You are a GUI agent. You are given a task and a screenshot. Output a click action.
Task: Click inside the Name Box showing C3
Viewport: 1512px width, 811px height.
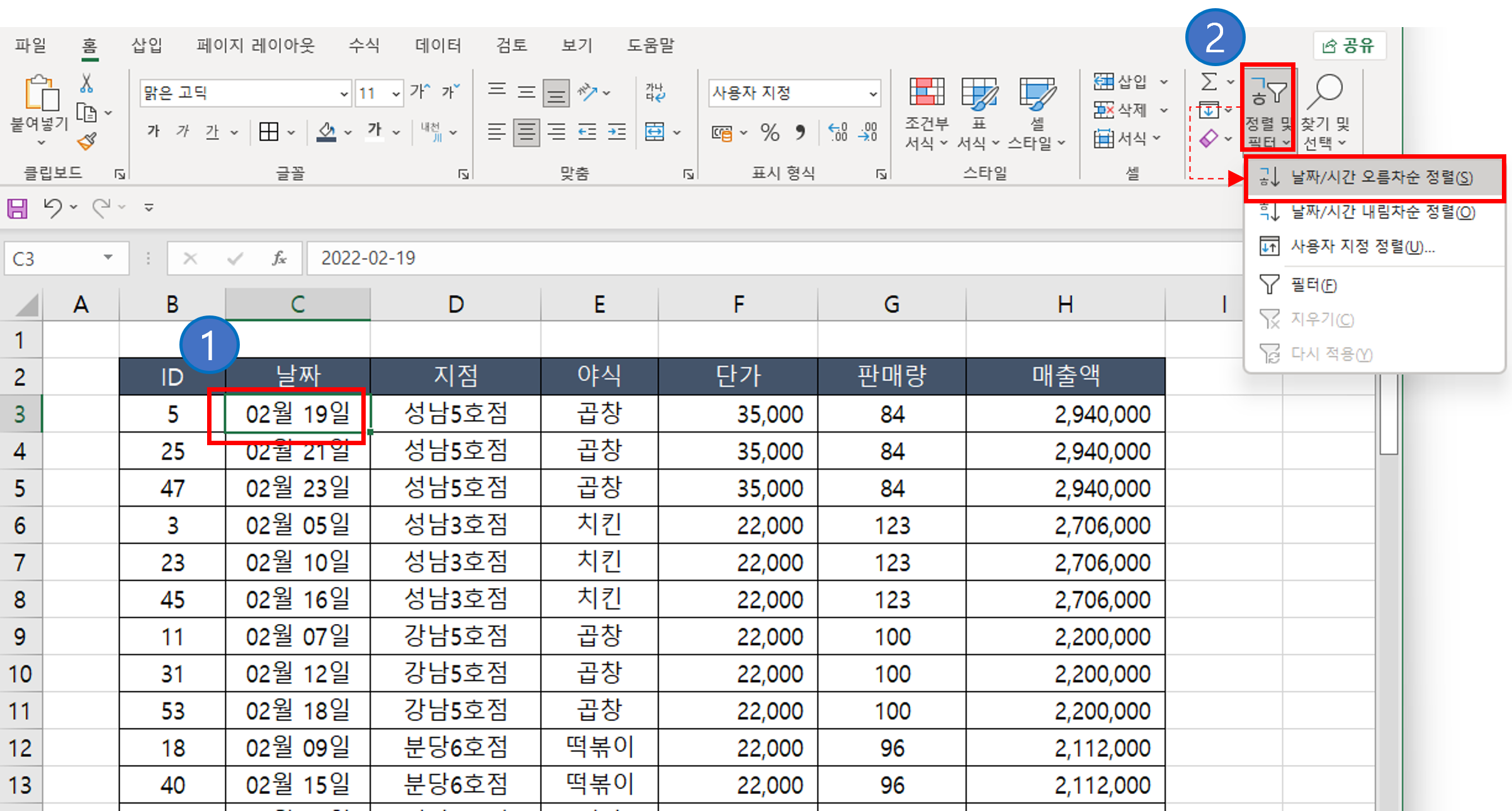coord(57,258)
